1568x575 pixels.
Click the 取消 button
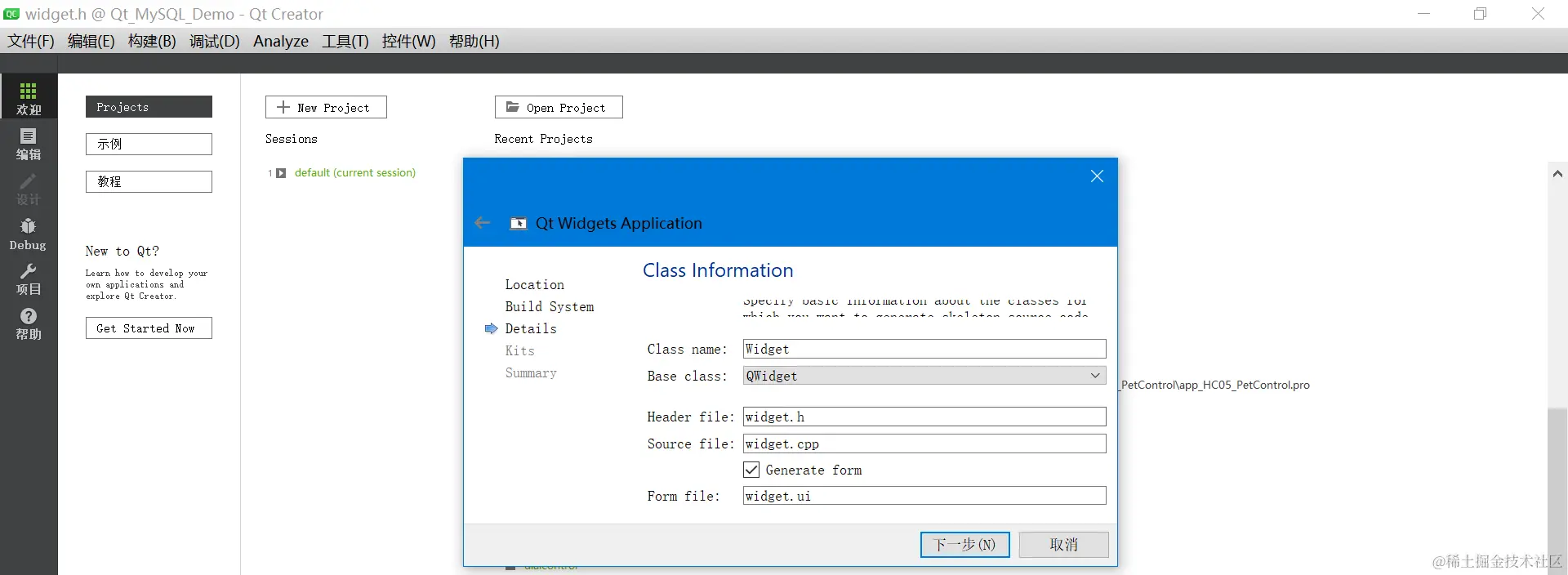1064,545
